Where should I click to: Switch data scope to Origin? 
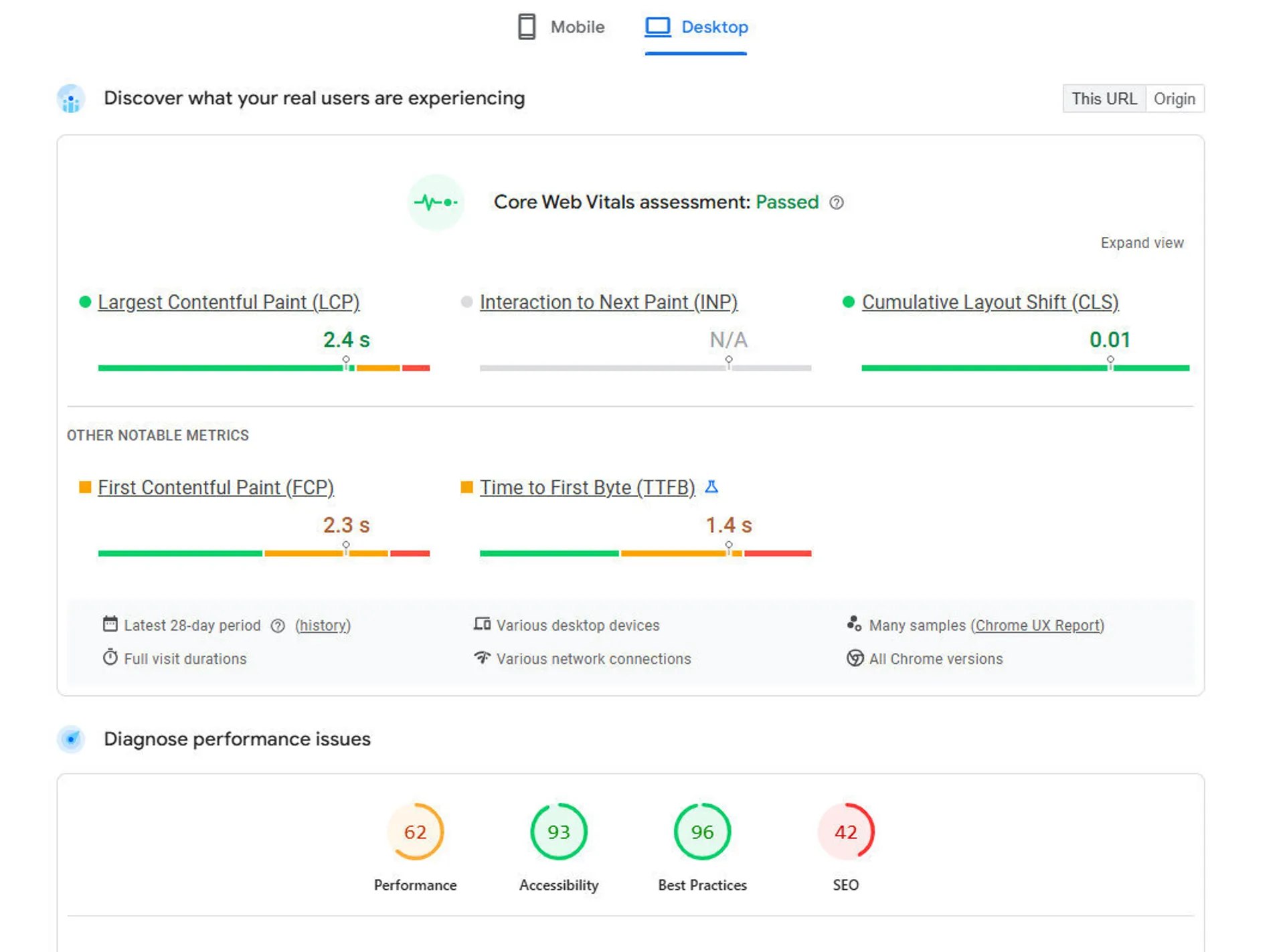tap(1174, 99)
